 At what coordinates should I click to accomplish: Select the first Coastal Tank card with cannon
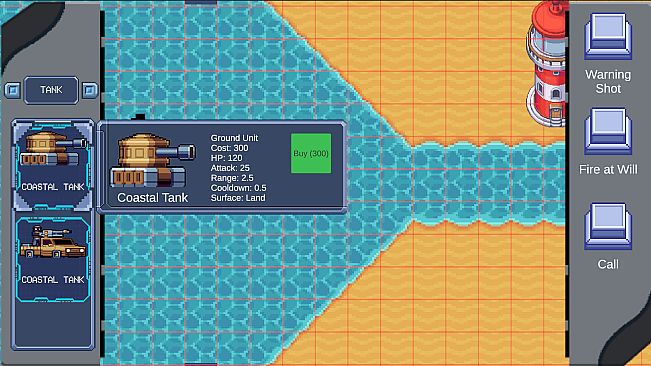pyautogui.click(x=53, y=165)
